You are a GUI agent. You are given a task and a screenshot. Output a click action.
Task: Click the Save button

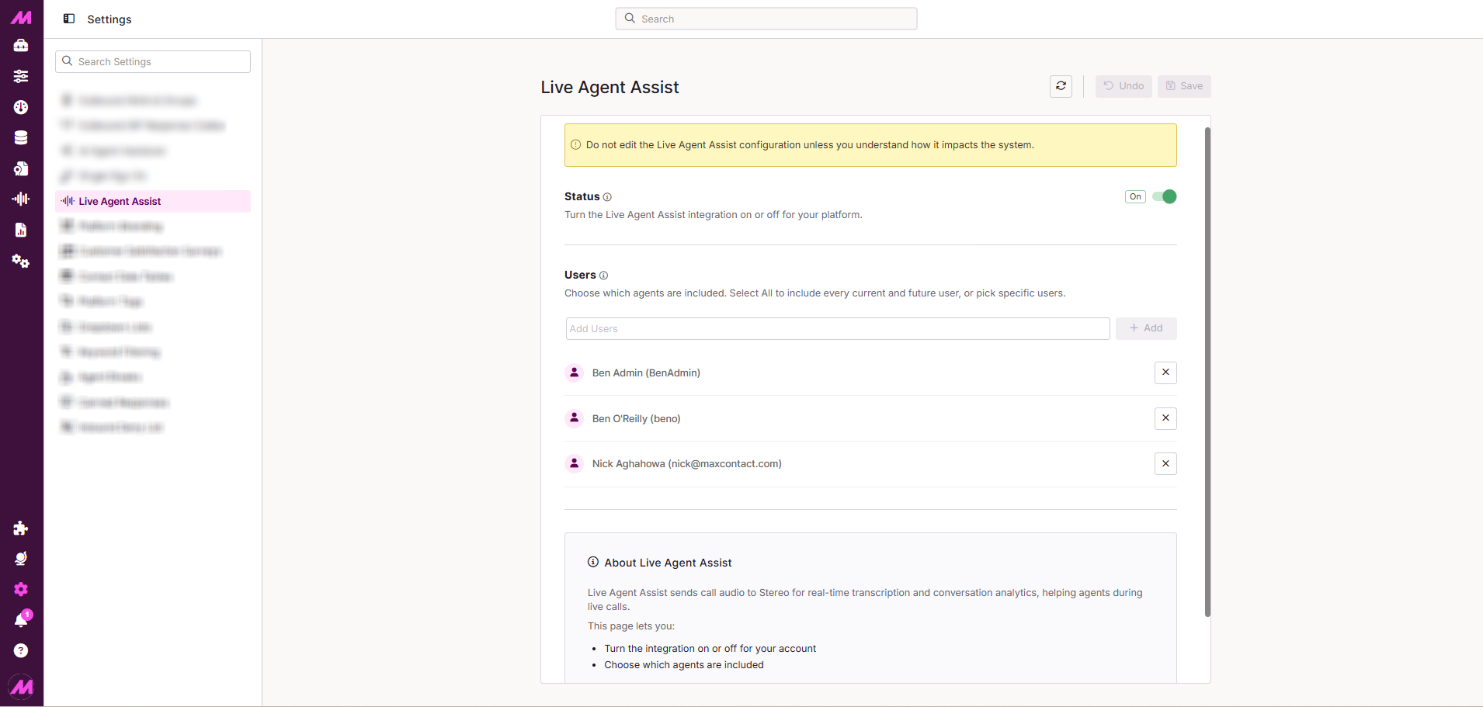pos(1184,86)
